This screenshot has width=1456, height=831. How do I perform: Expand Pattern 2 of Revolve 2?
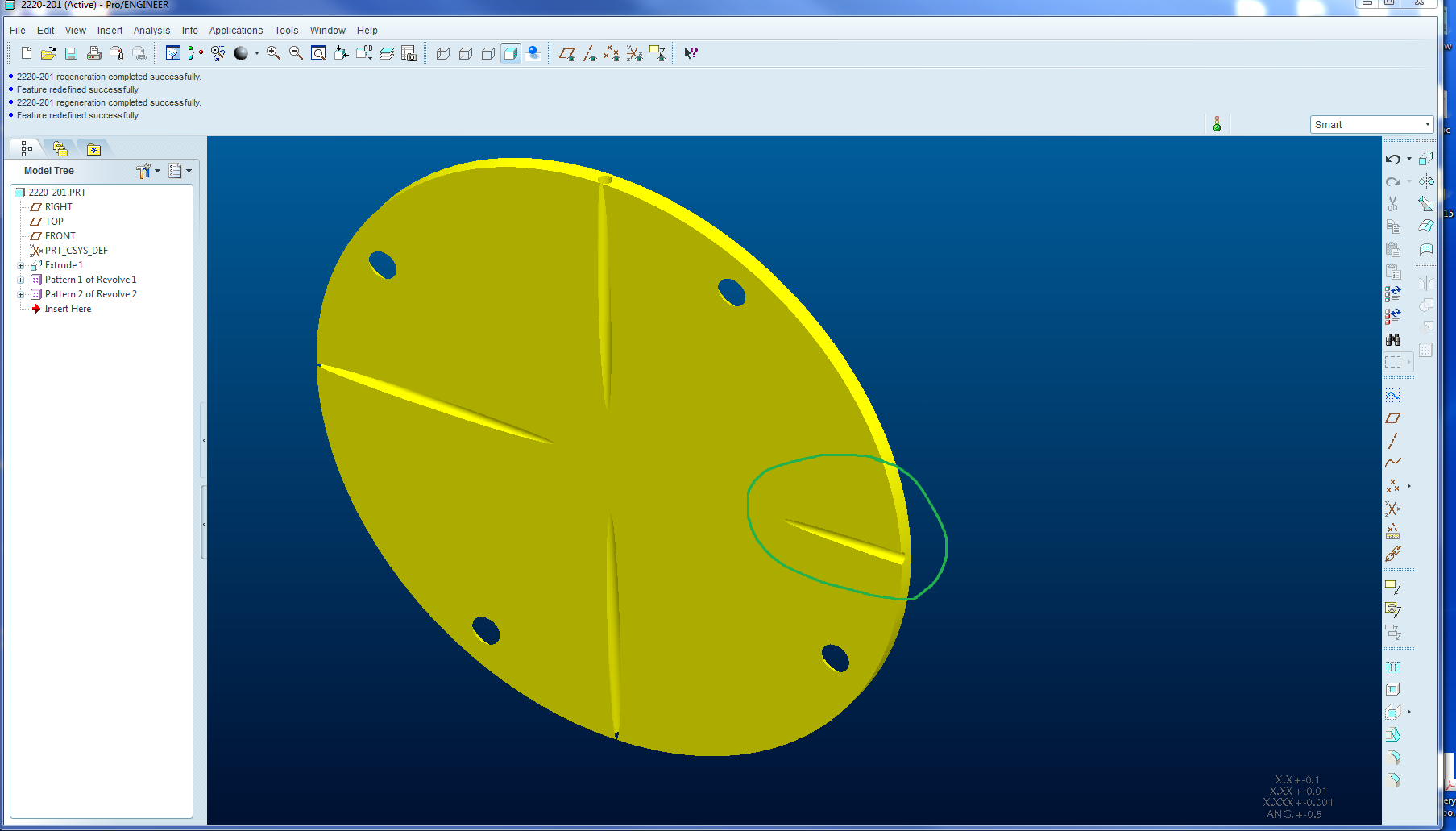[21, 294]
